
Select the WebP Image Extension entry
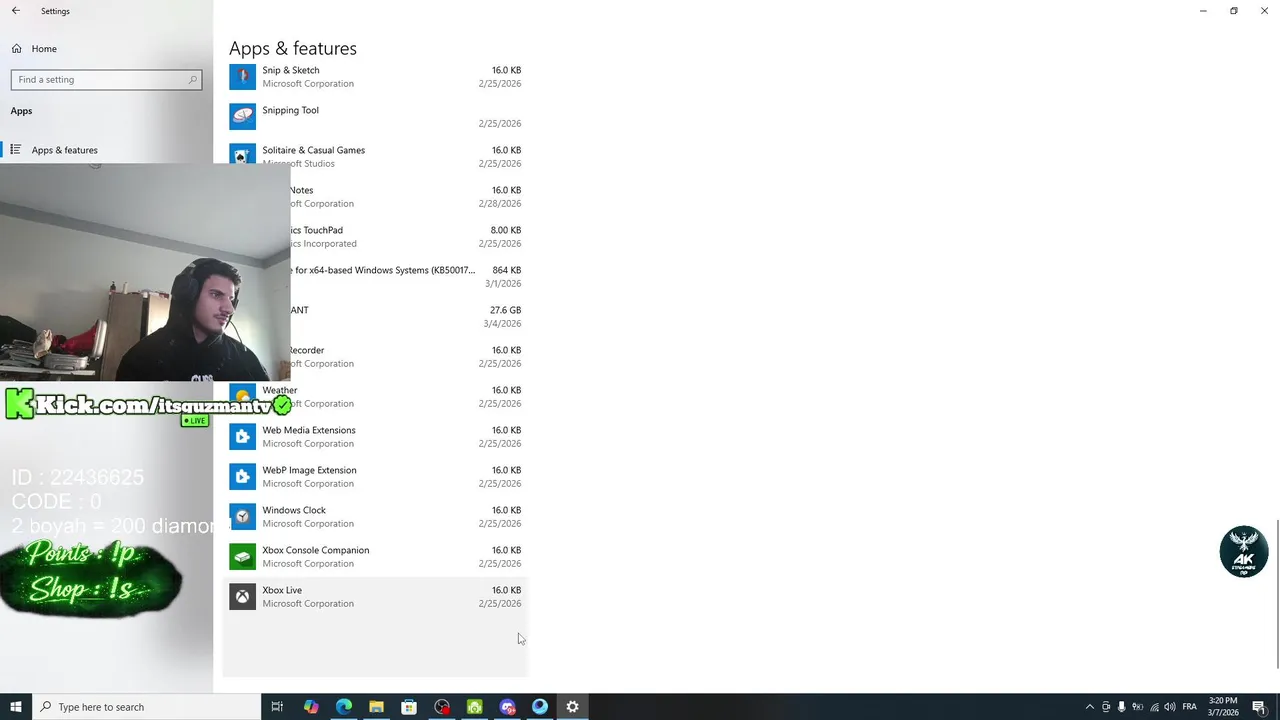(x=375, y=477)
